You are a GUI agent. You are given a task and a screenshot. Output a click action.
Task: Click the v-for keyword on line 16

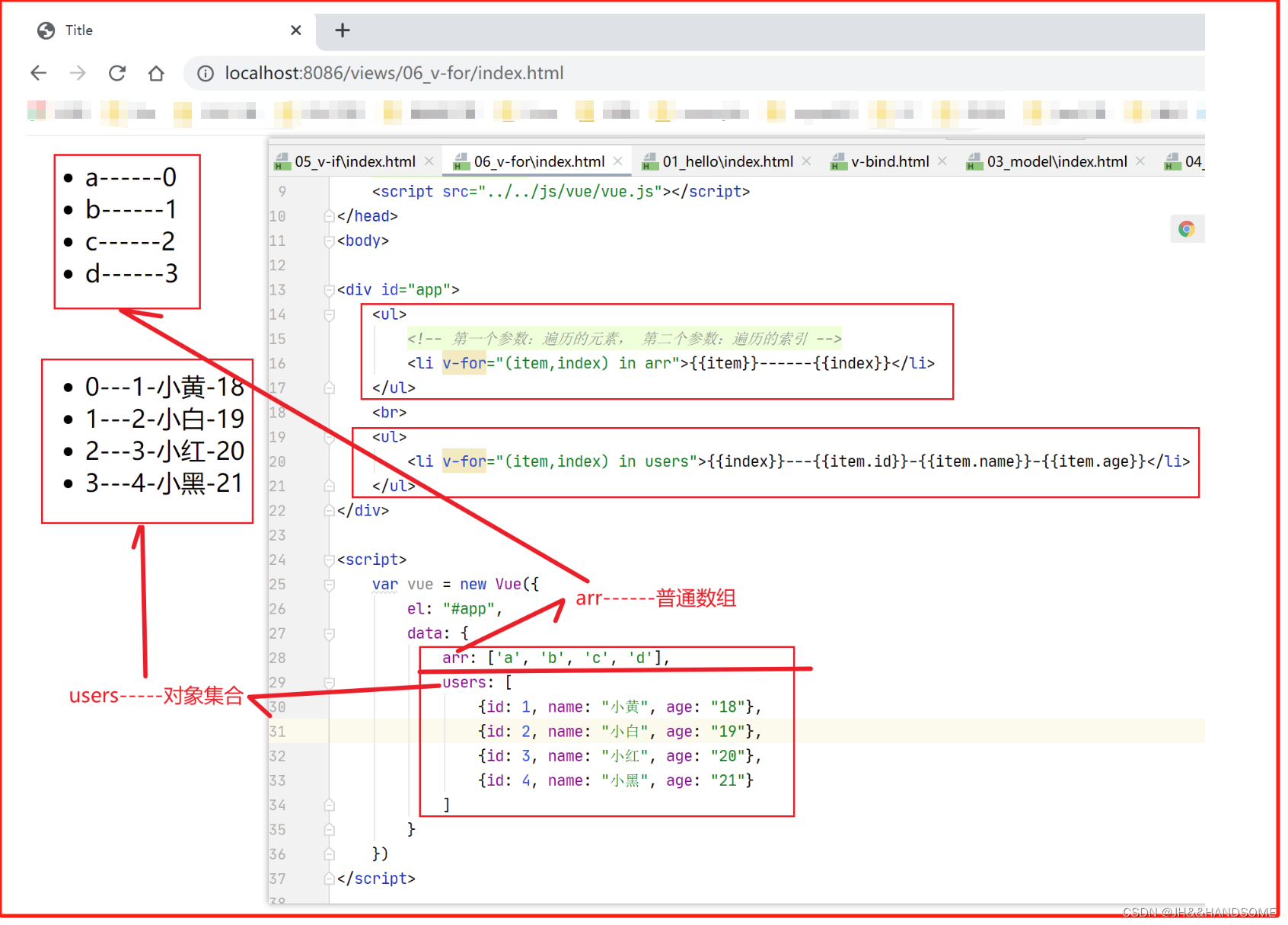(464, 363)
